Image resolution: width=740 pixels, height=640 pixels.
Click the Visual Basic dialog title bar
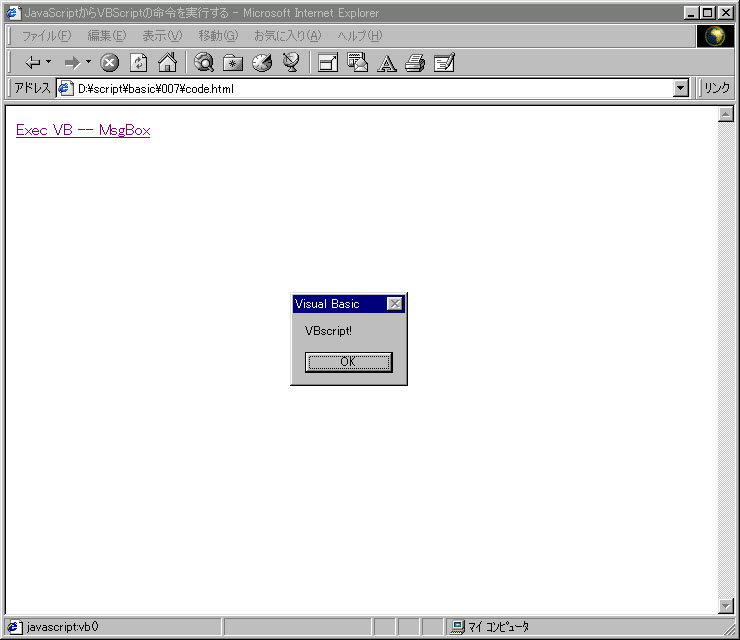(349, 304)
